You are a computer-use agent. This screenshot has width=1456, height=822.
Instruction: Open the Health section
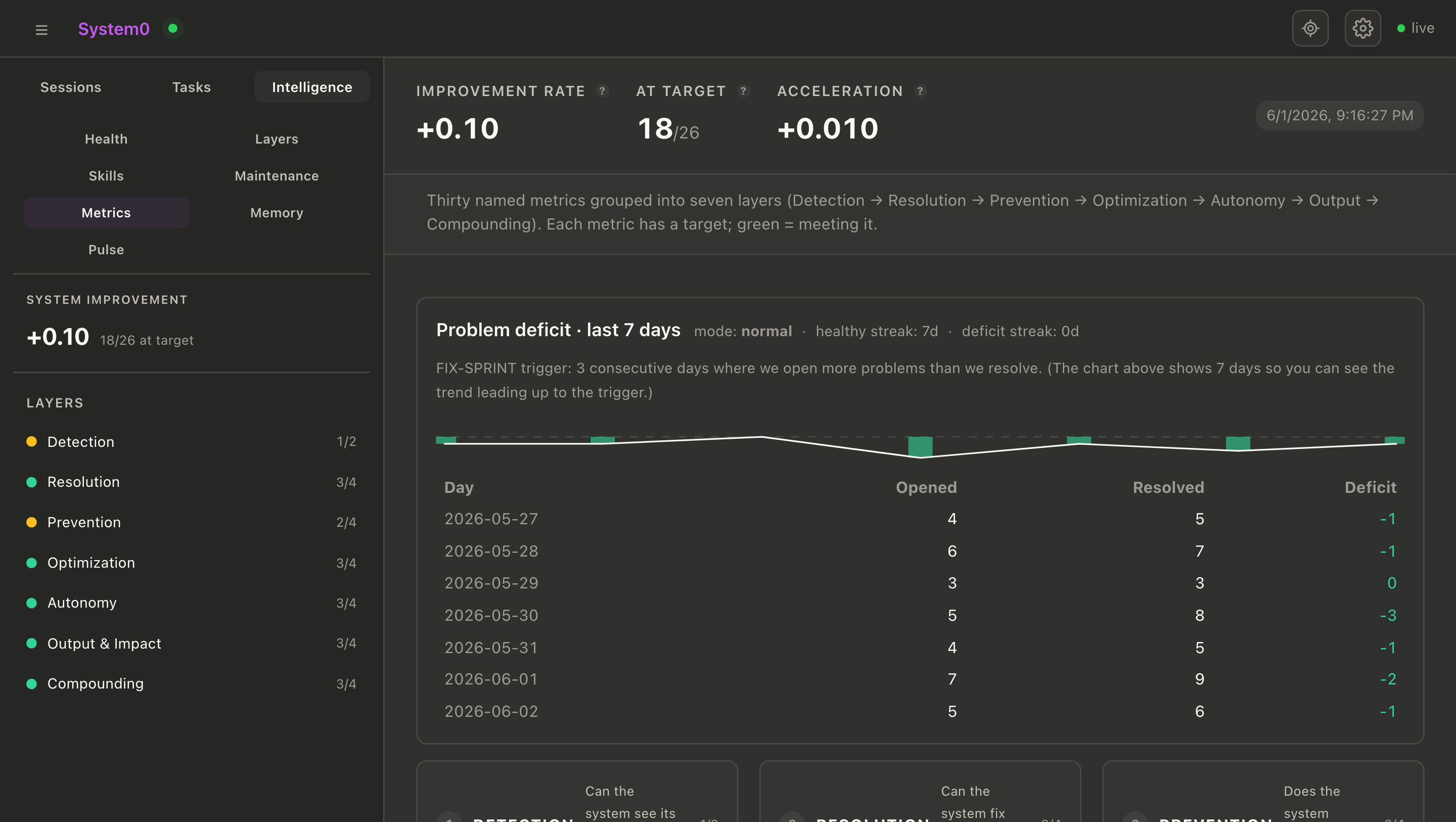(106, 139)
